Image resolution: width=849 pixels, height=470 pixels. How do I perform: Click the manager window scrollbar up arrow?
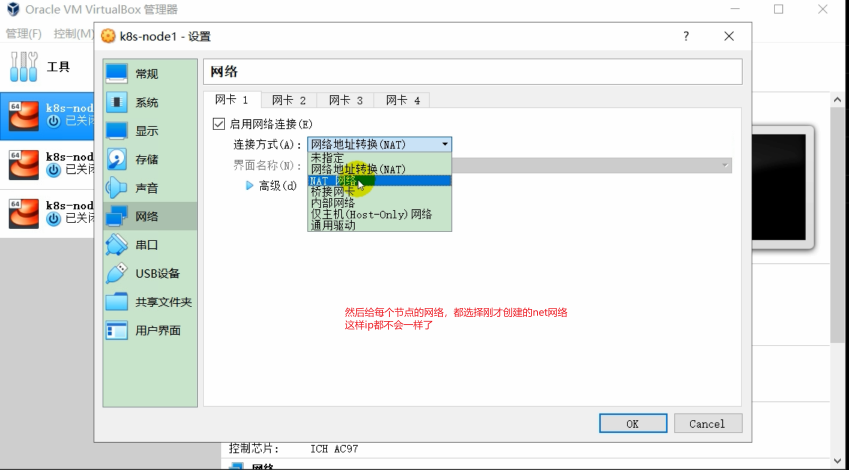click(837, 100)
